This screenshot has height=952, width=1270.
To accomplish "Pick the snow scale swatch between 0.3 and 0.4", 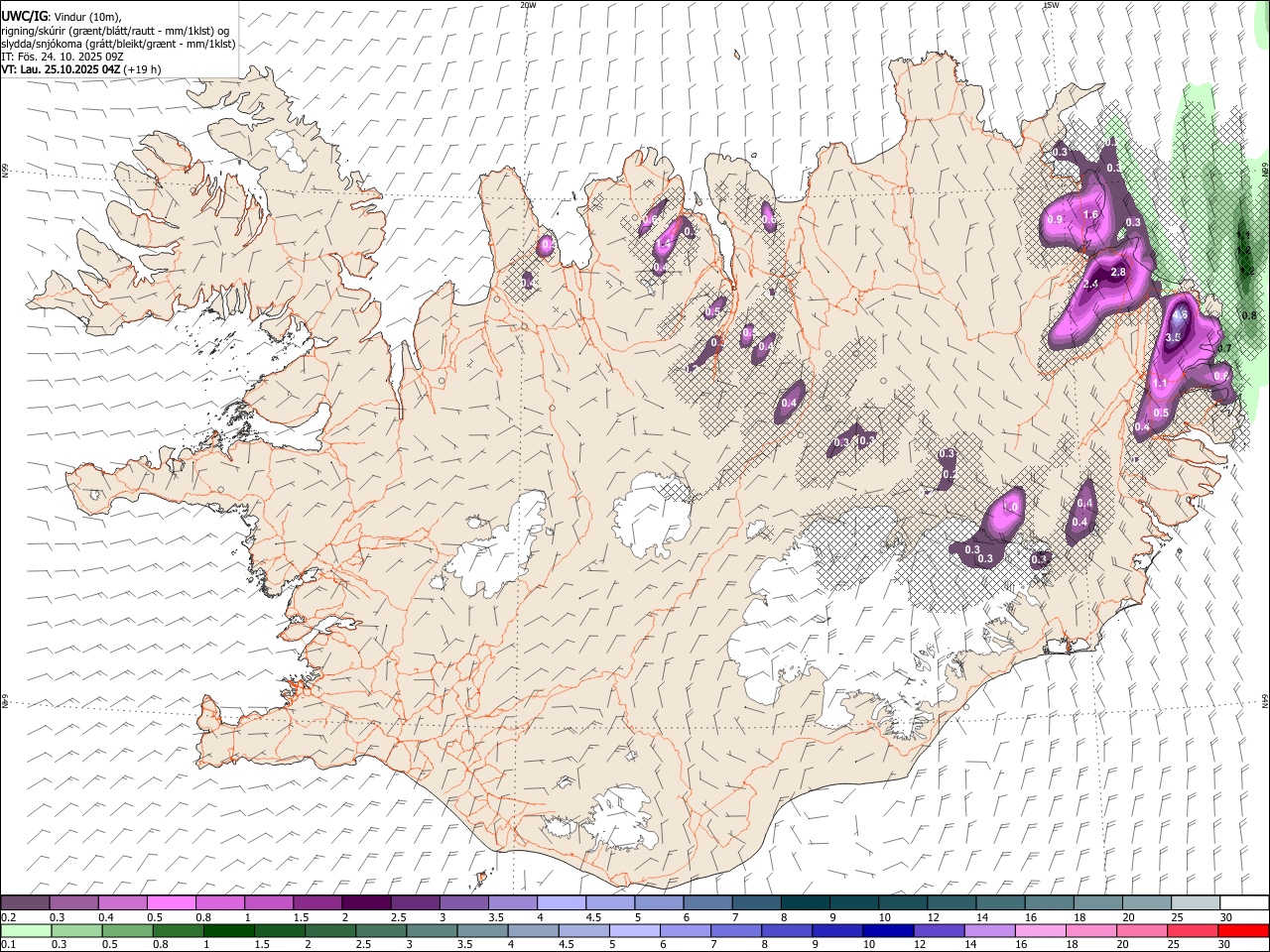I will point(73,902).
